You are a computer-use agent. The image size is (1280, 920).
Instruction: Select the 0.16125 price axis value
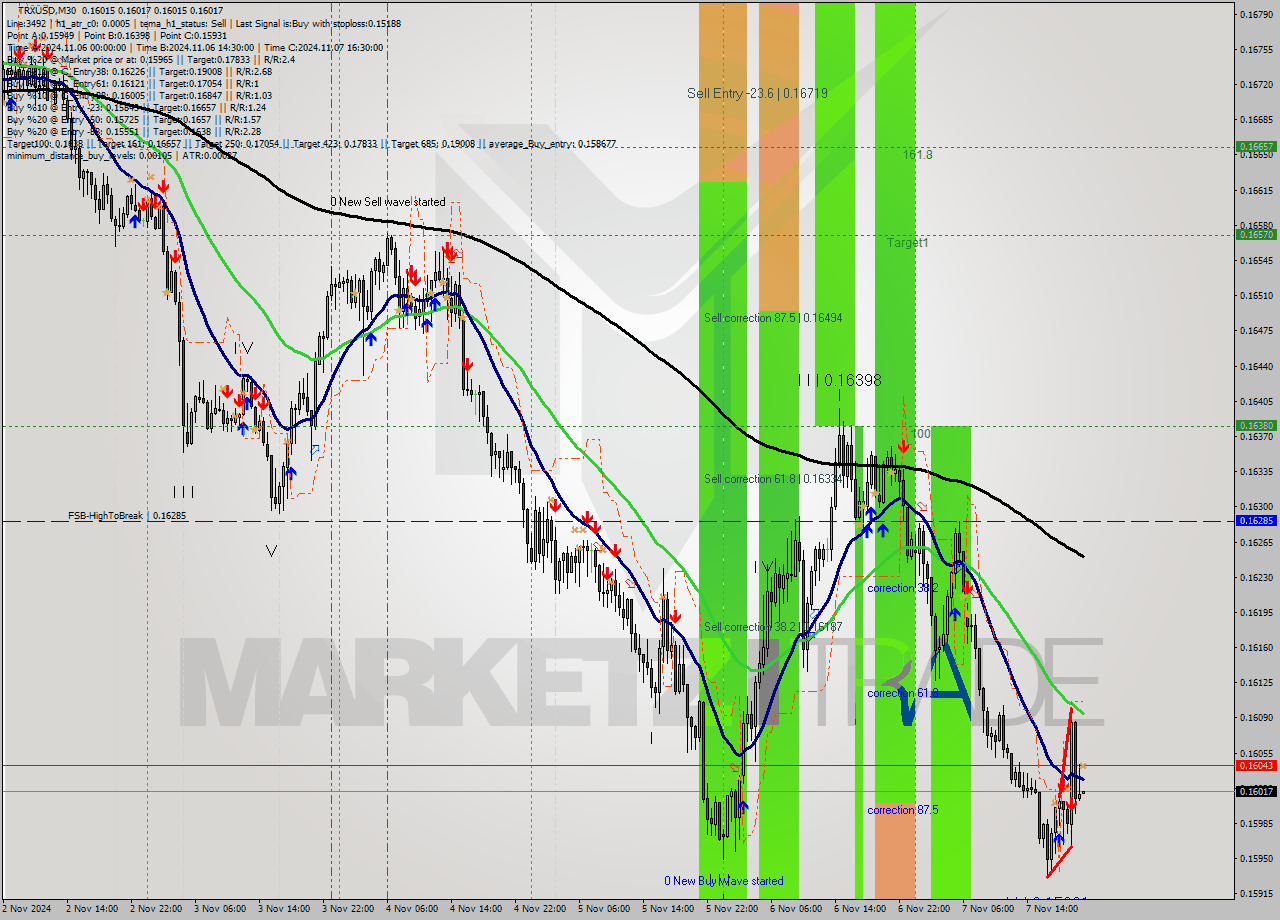coord(1257,682)
